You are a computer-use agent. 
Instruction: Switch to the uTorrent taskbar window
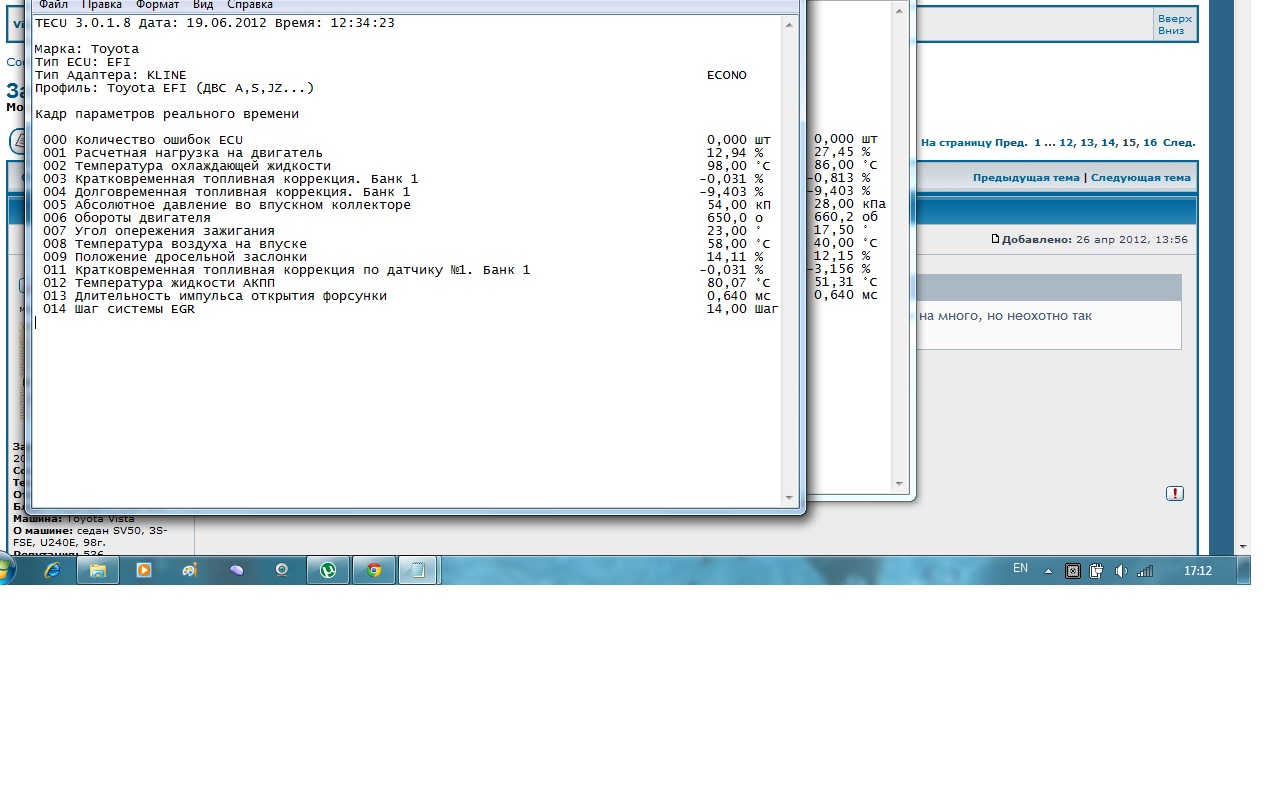[327, 570]
